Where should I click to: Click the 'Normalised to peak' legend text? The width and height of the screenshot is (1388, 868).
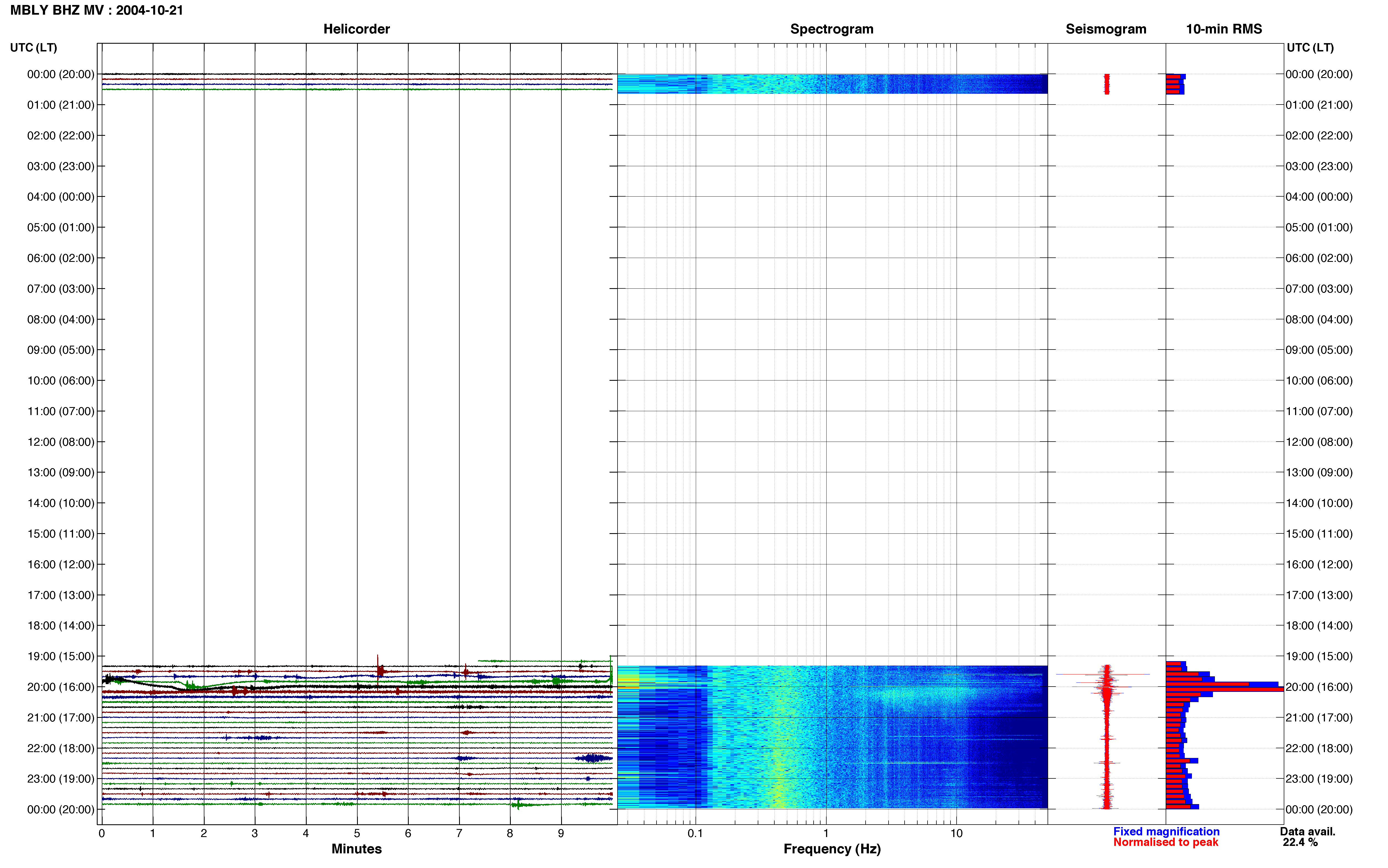tap(1165, 842)
